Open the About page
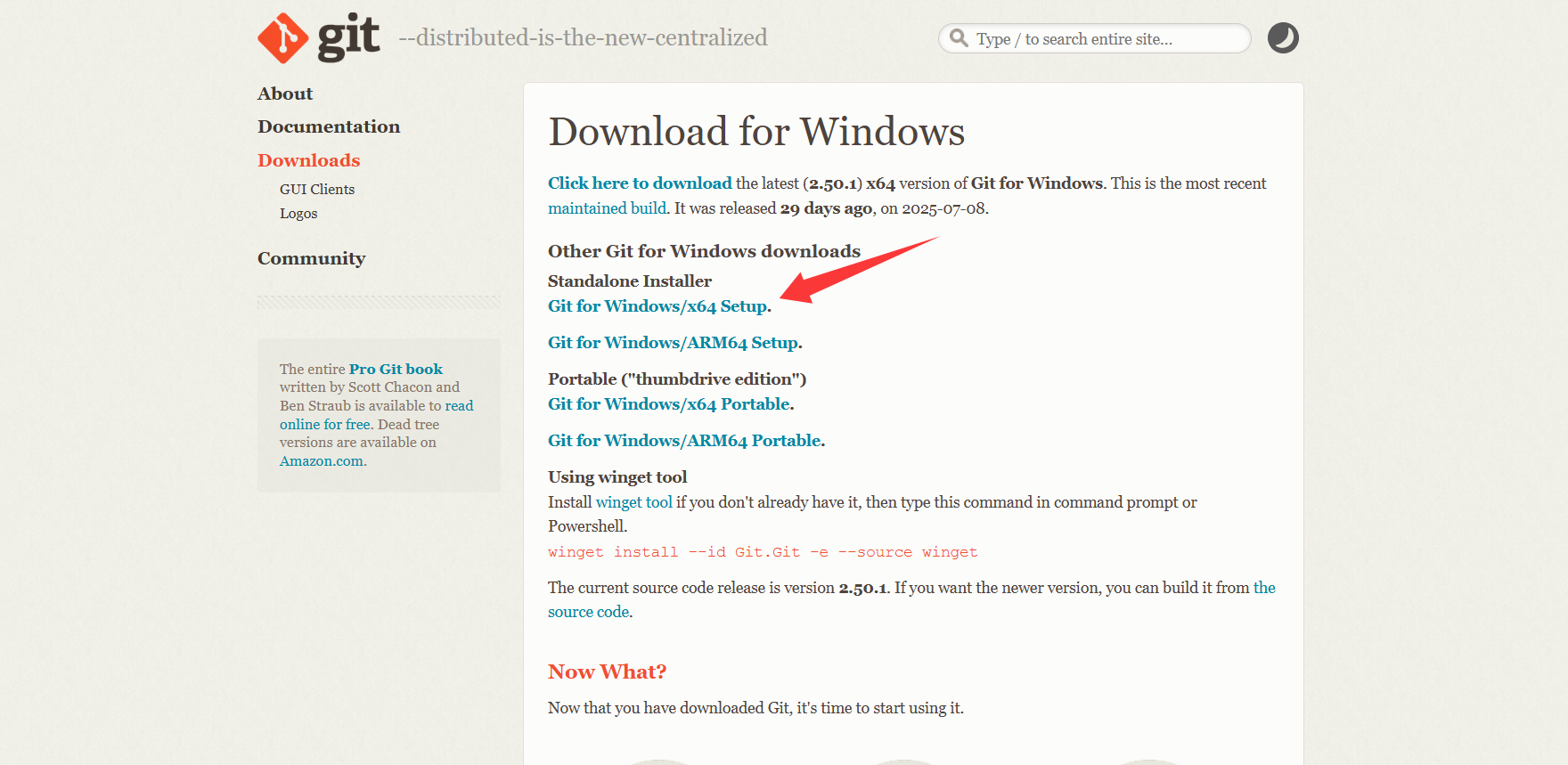The image size is (1568, 765). point(285,94)
